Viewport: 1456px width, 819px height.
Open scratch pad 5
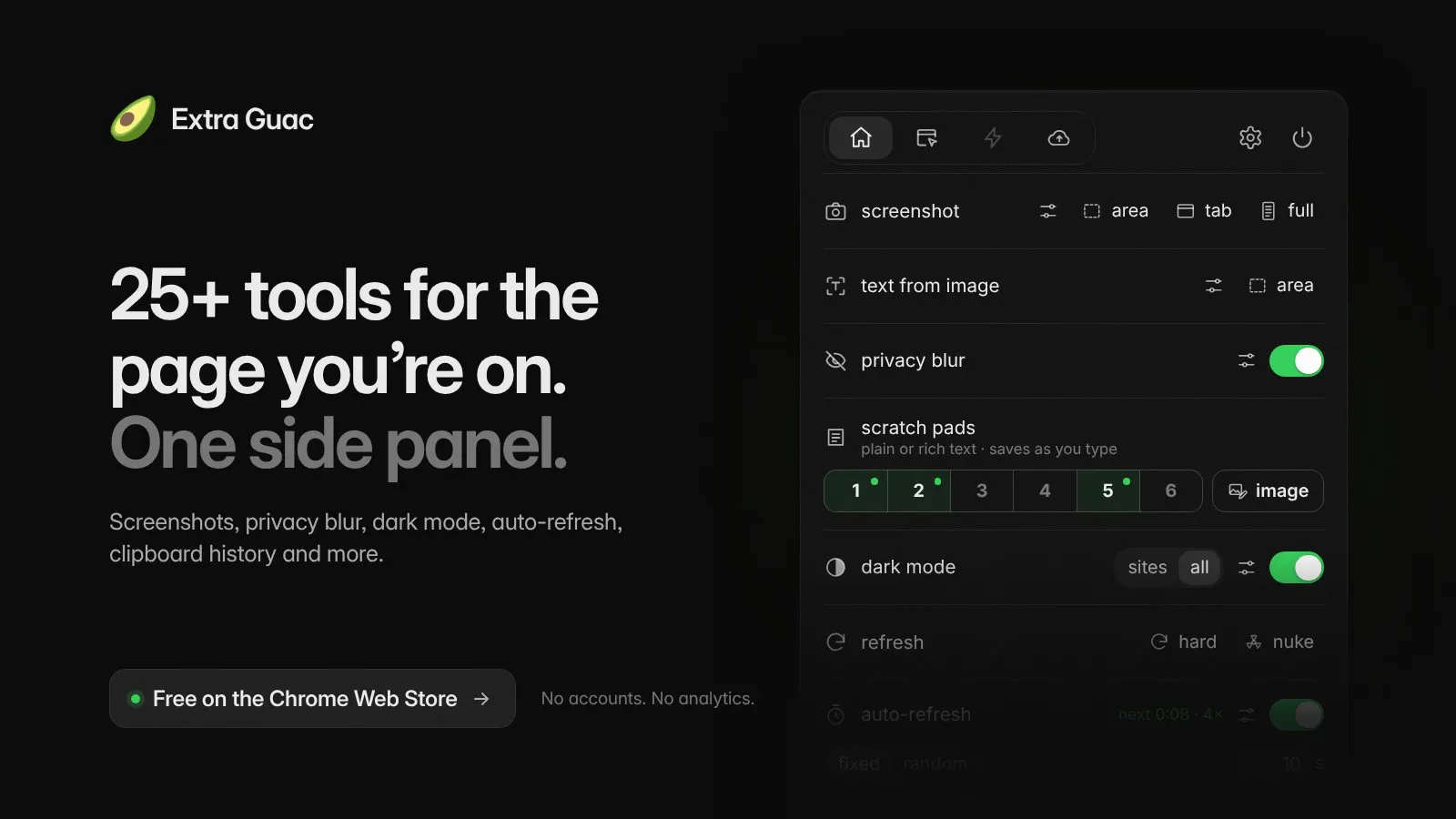click(x=1108, y=490)
